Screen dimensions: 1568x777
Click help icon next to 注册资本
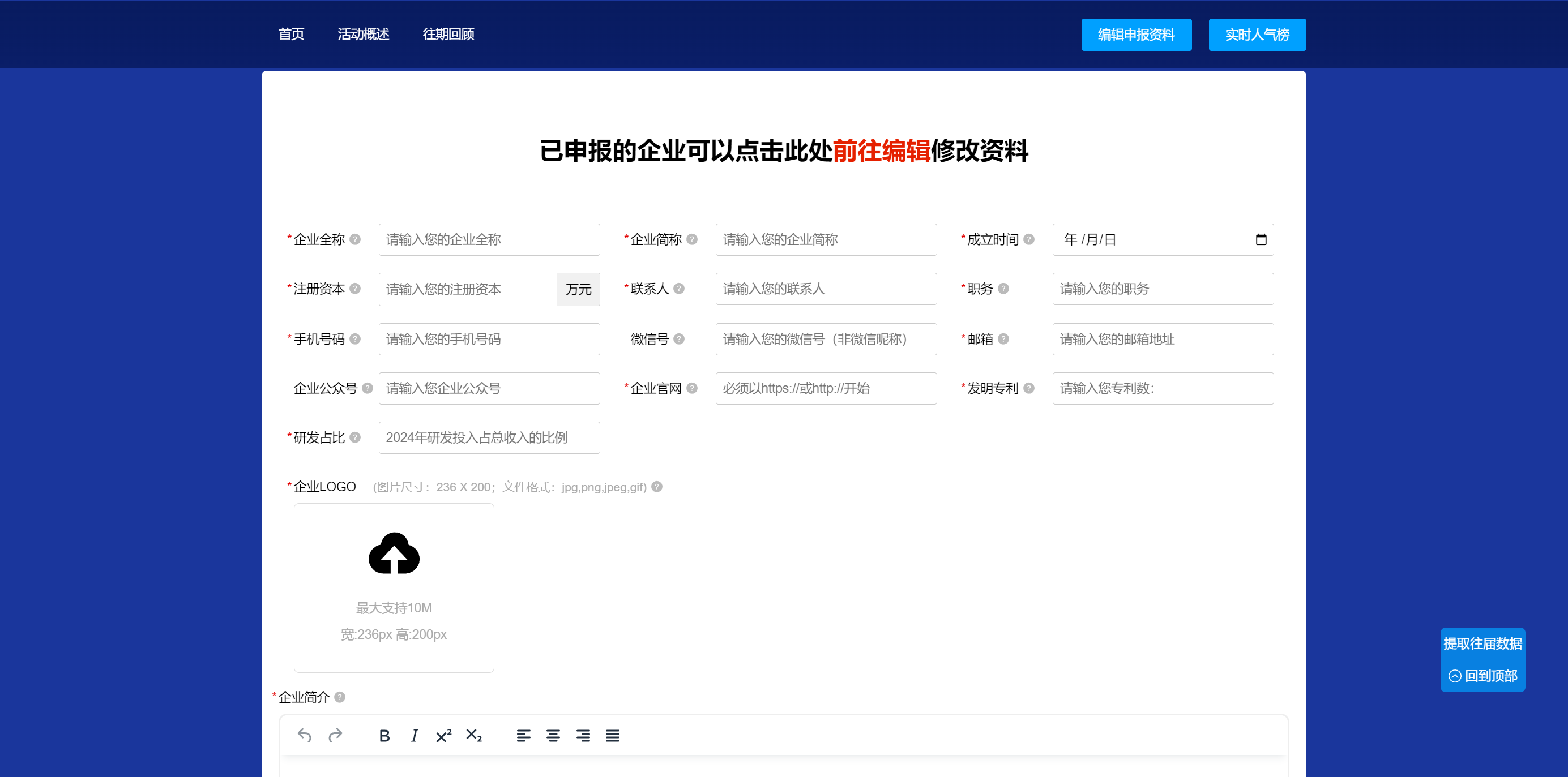point(356,289)
